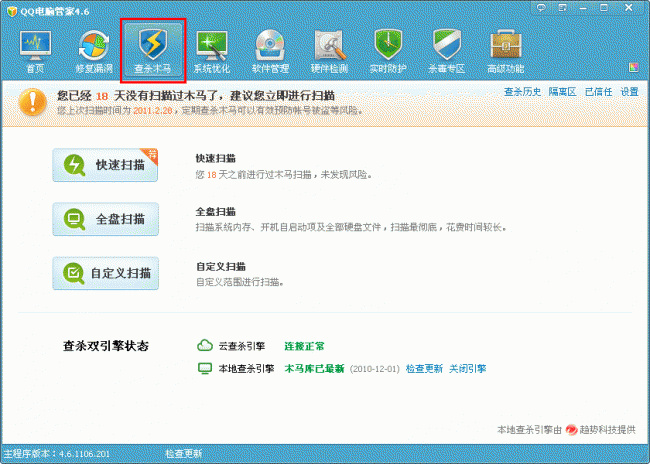Open the 实时防护 real-time protection section

[388, 52]
